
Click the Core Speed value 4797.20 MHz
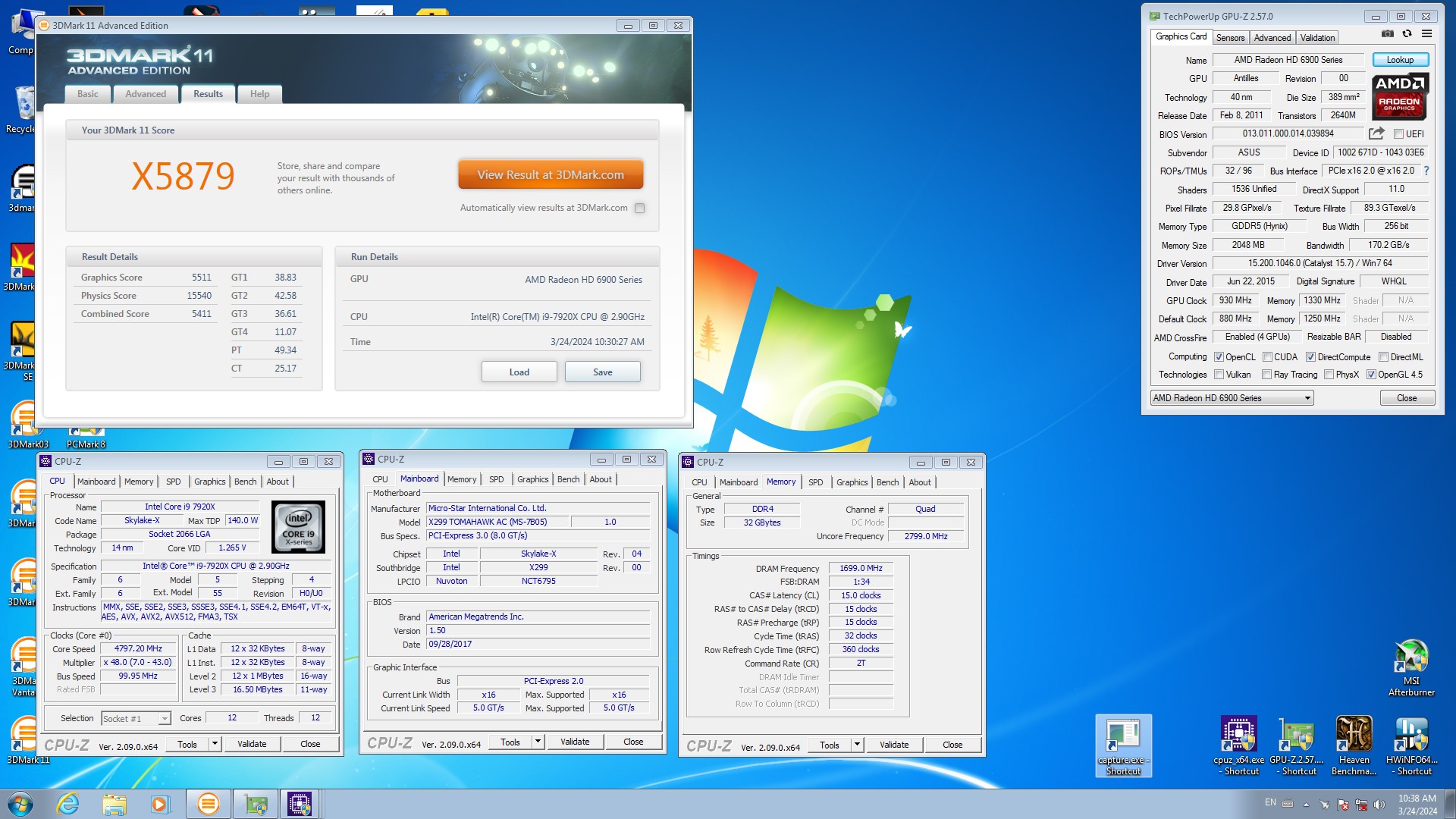click(138, 648)
